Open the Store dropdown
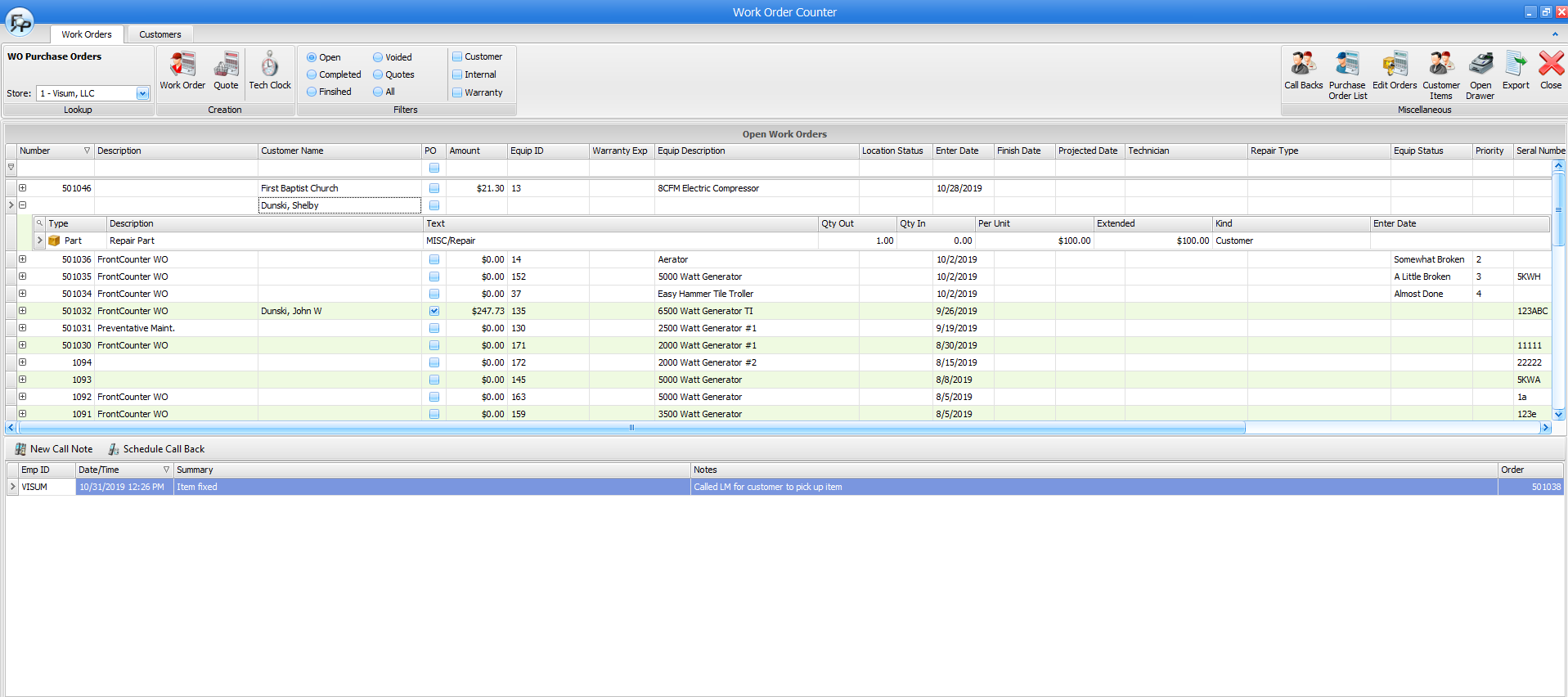The image size is (1568, 697). pos(142,93)
